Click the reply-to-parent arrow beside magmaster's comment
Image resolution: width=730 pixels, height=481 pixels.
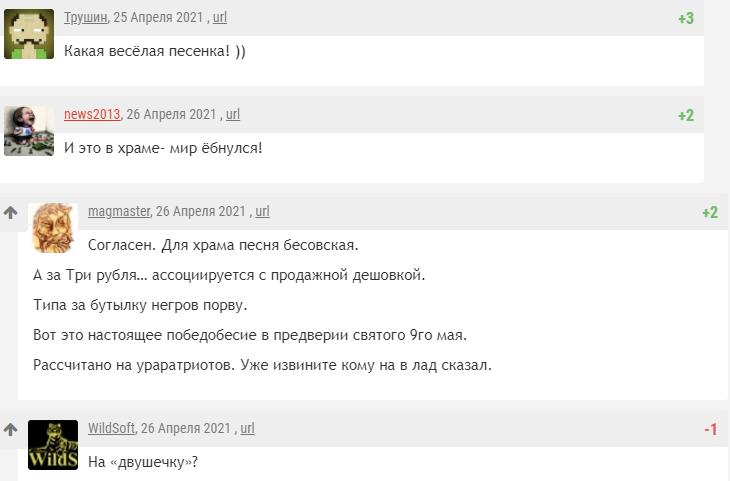10,213
